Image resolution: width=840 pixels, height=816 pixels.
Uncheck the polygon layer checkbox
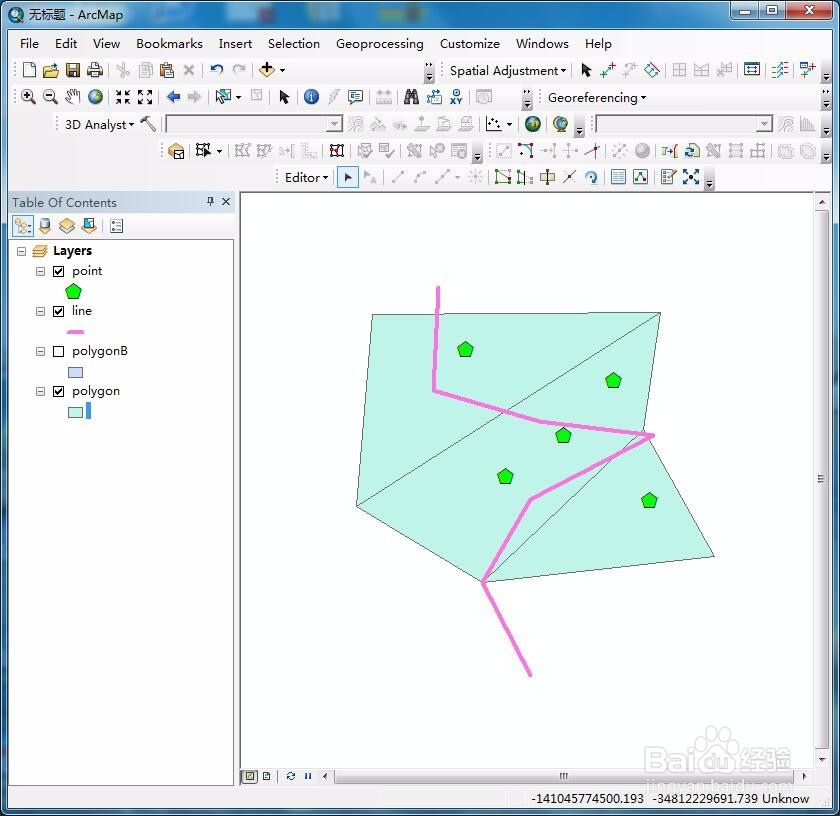[x=58, y=392]
